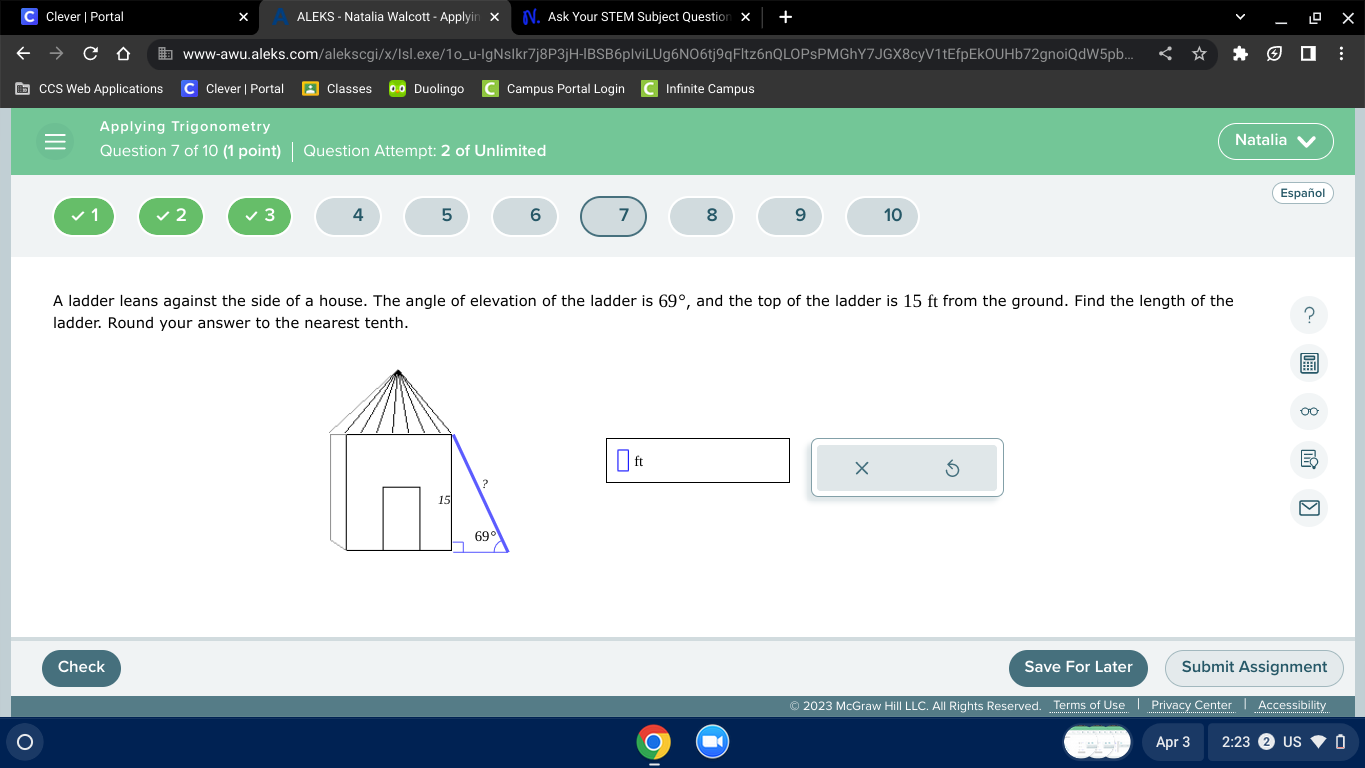1365x768 pixels.
Task: Open the hamburger menu beside Applying Trigonometry
Action: point(55,141)
